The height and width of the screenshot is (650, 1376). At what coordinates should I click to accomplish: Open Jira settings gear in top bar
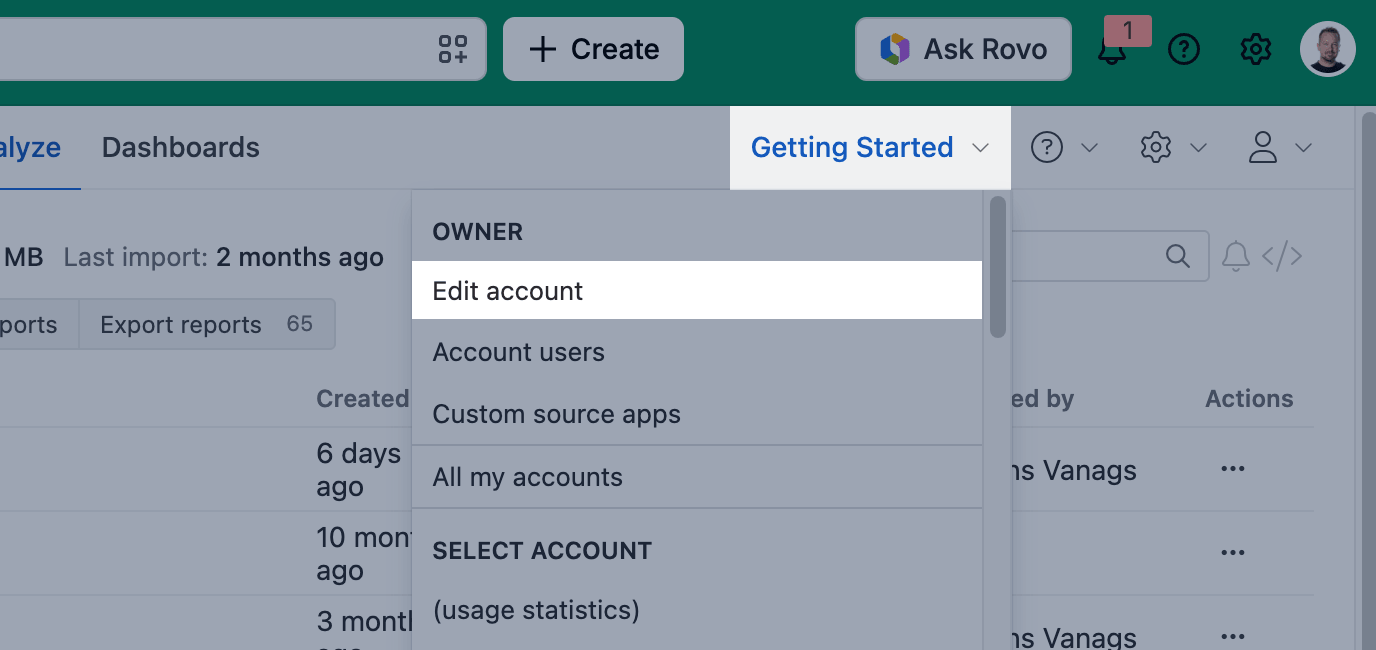click(1255, 49)
